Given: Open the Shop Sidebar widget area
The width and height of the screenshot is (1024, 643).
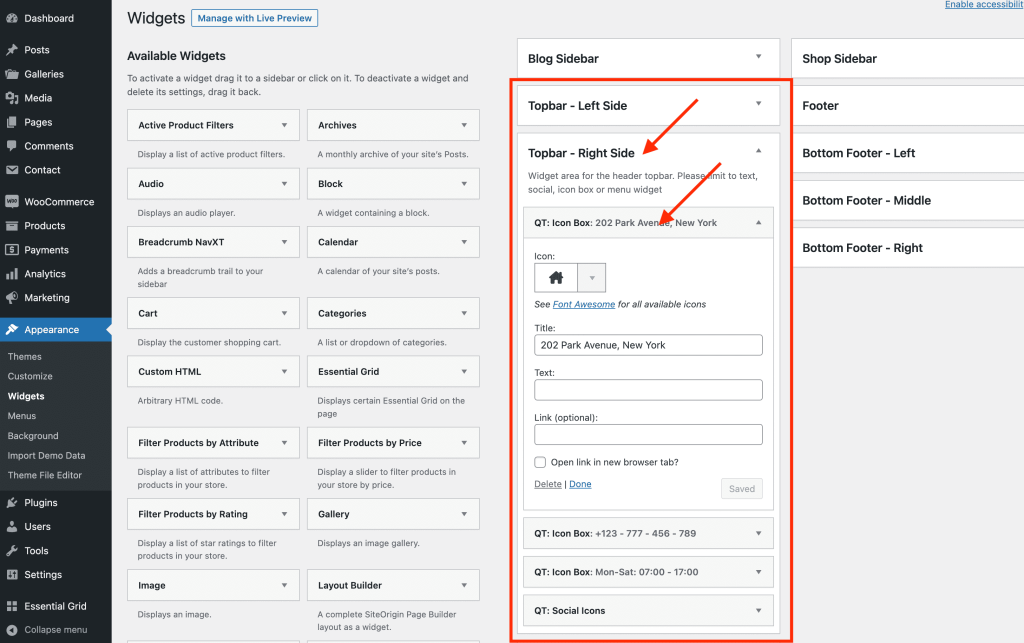Looking at the screenshot, I should [x=908, y=59].
